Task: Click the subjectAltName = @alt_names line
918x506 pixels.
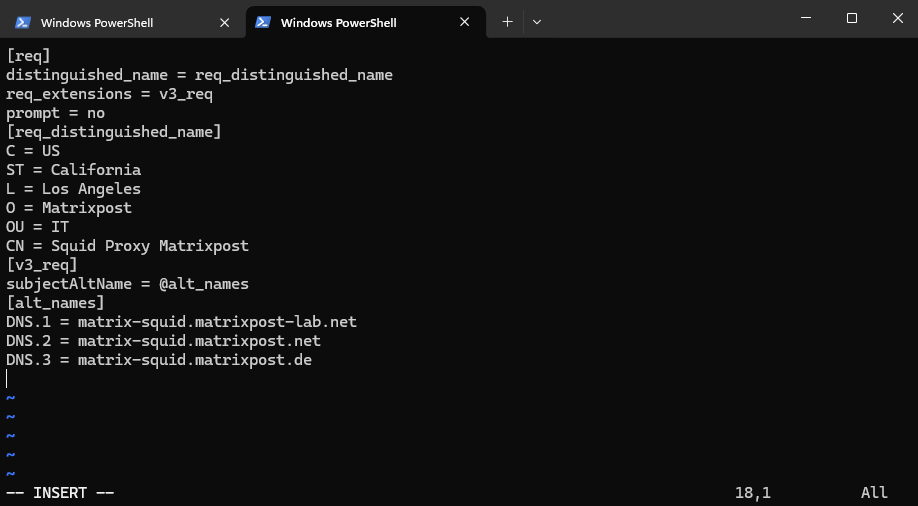Action: coord(127,284)
